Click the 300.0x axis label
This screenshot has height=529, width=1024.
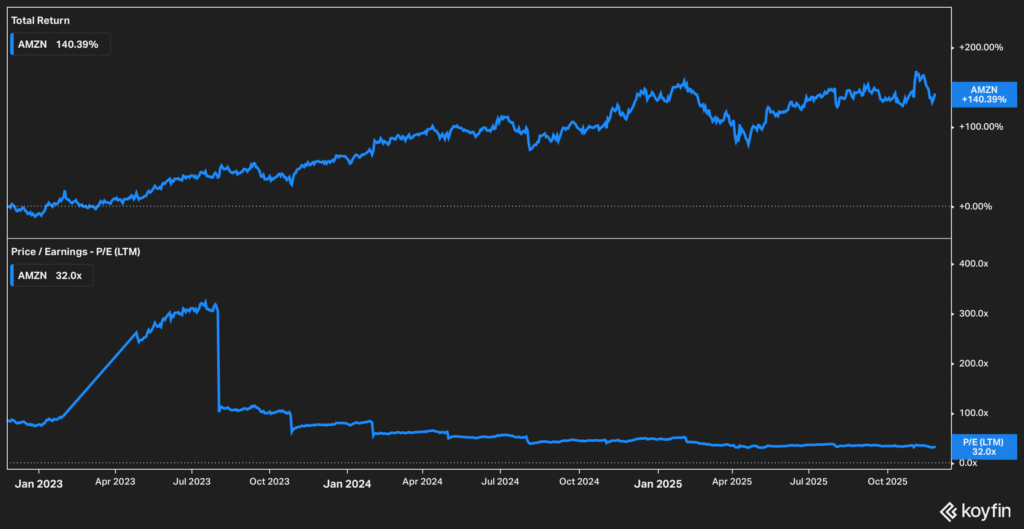[974, 313]
